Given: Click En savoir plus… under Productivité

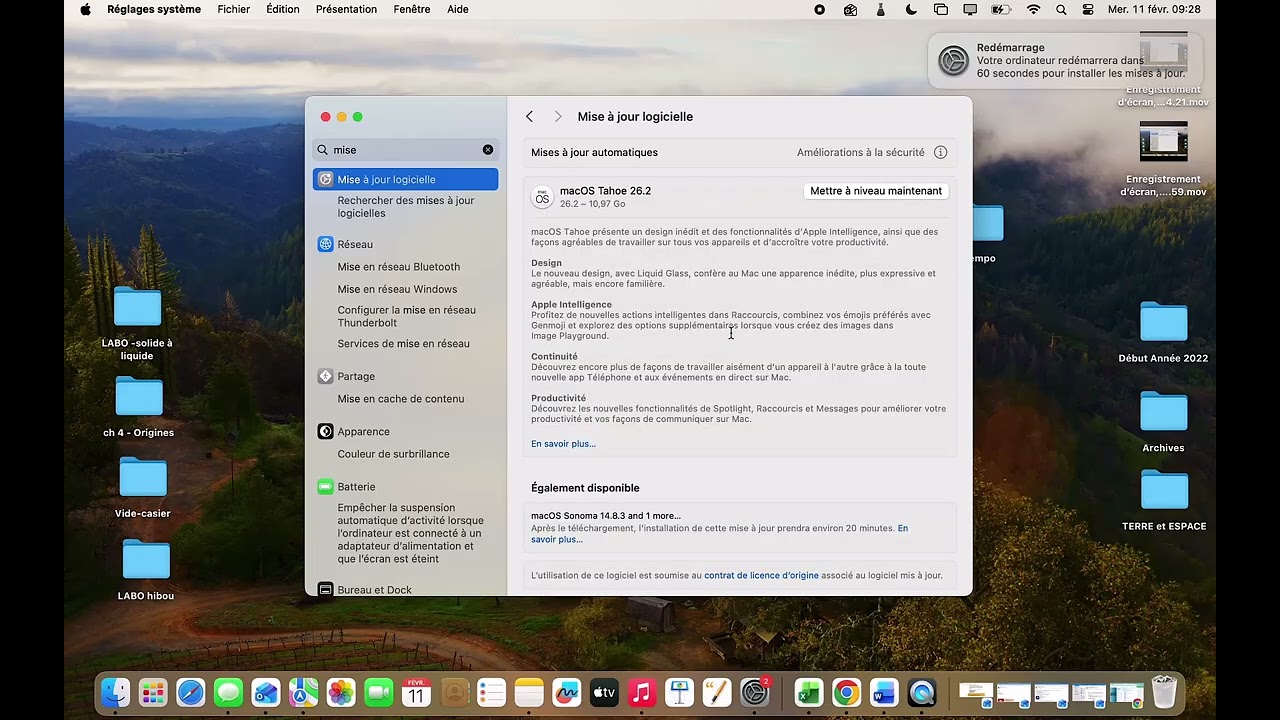Looking at the screenshot, I should (x=563, y=444).
